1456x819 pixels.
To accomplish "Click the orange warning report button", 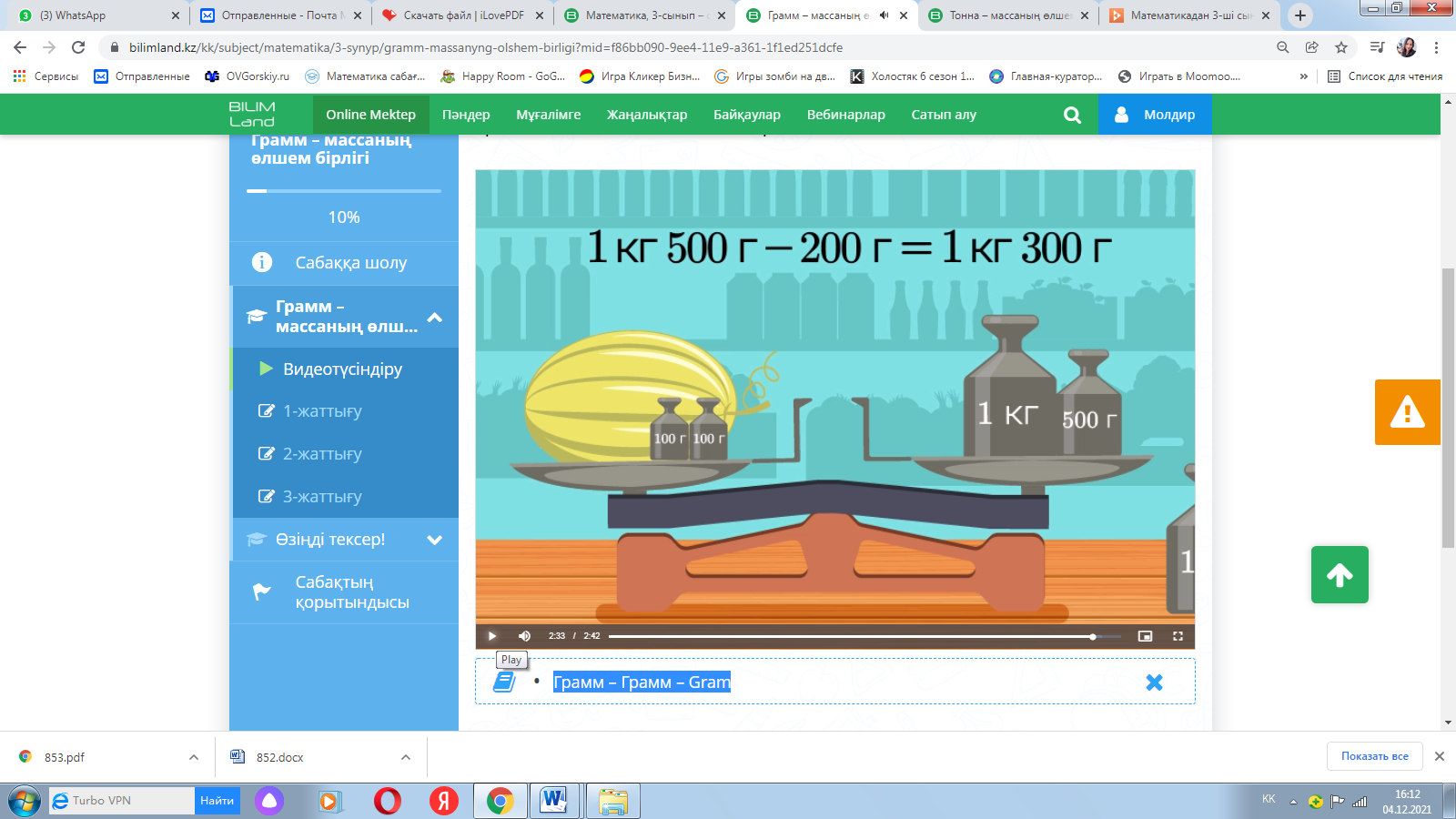I will [x=1408, y=412].
